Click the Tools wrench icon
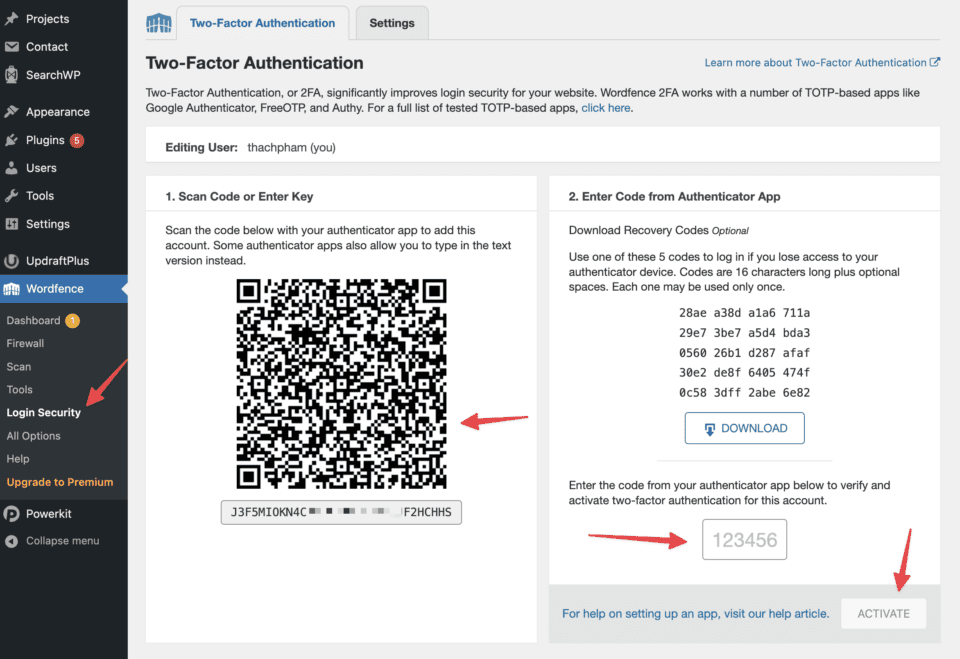 coord(11,196)
